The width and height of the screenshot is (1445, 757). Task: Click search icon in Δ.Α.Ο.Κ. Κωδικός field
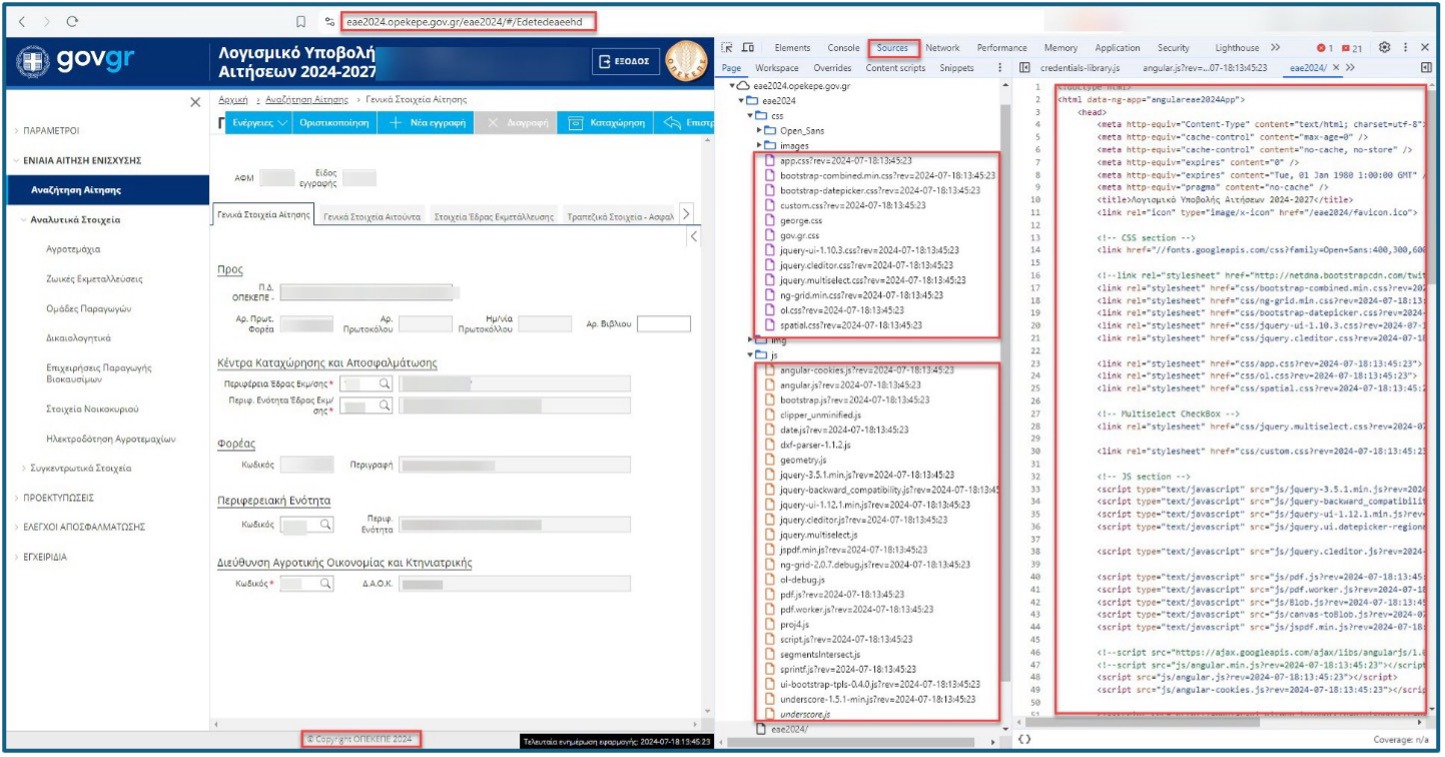click(x=324, y=583)
